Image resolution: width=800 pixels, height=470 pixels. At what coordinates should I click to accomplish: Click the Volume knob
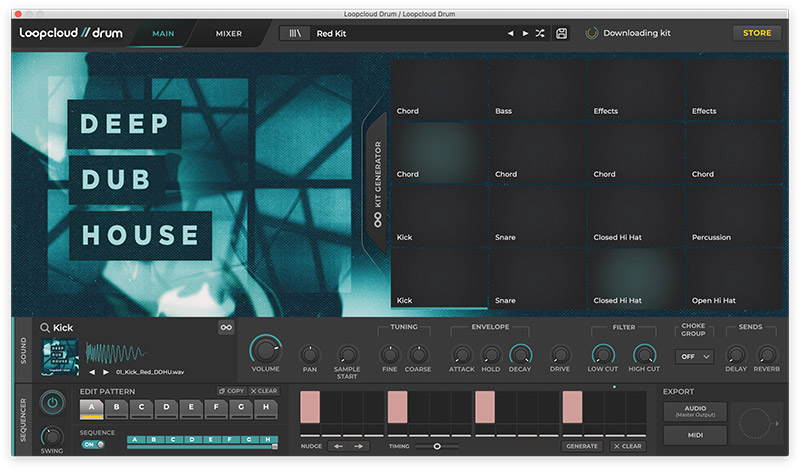(x=265, y=350)
